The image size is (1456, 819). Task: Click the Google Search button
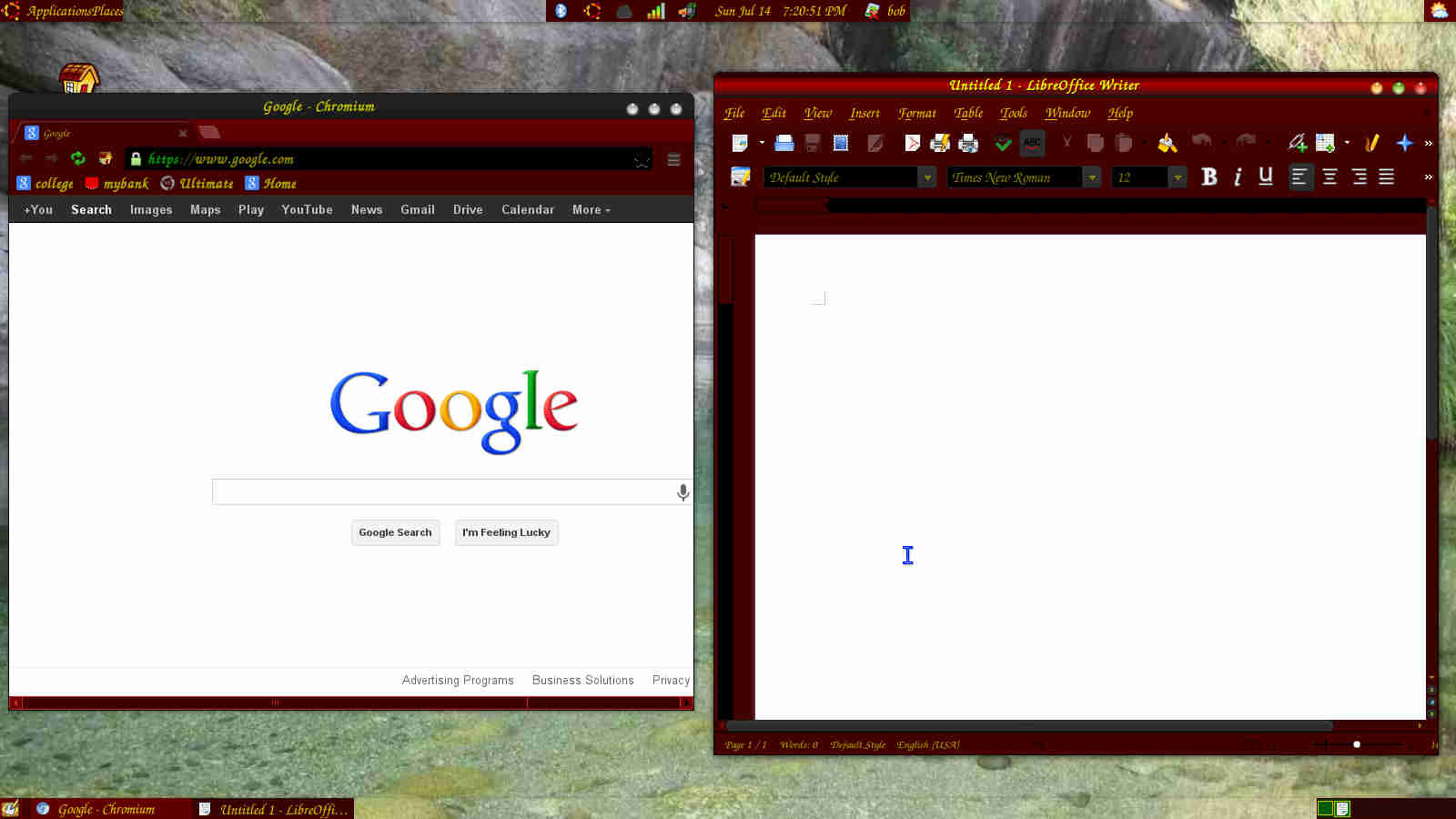[x=395, y=532]
